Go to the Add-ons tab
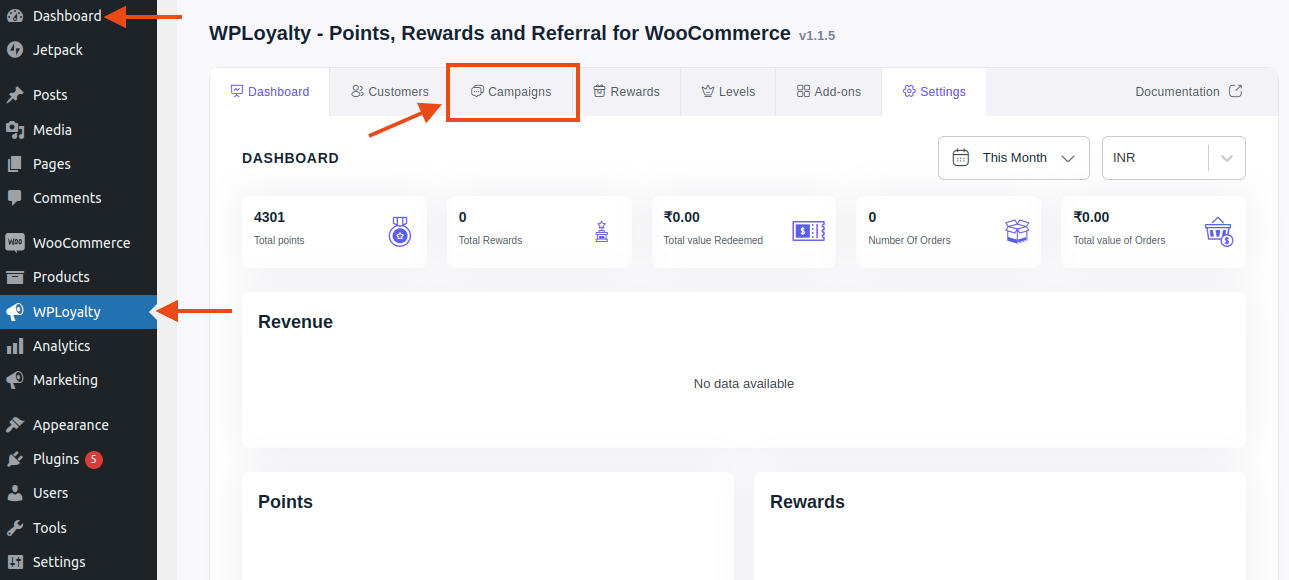The image size is (1289, 580). [828, 92]
